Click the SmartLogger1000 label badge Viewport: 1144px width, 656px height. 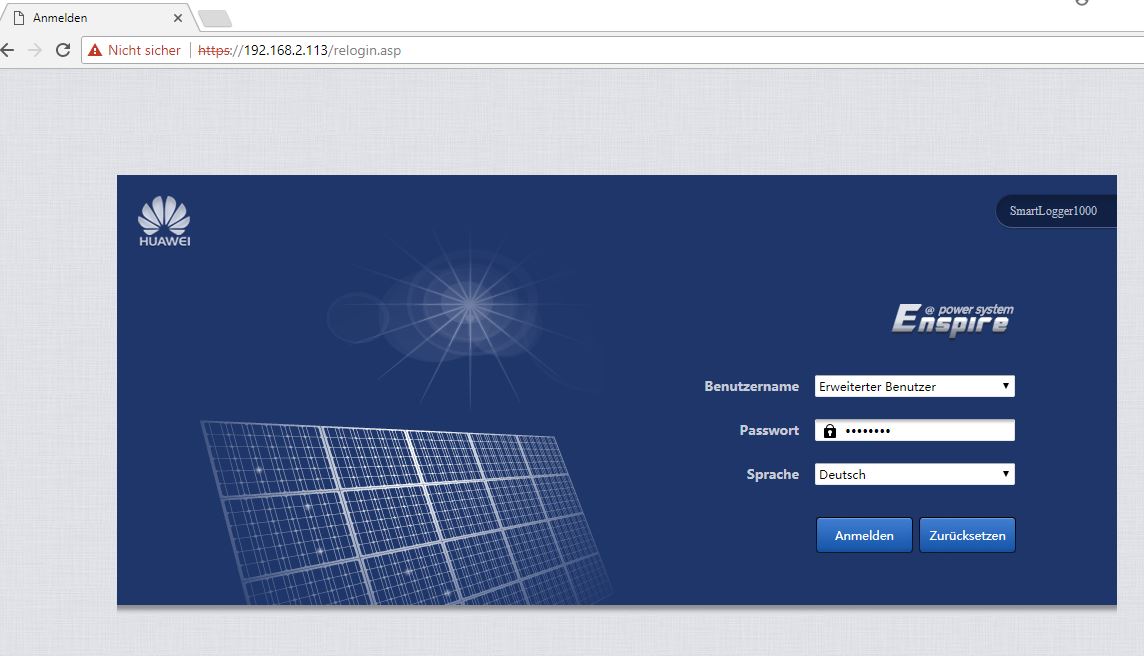tap(1055, 211)
